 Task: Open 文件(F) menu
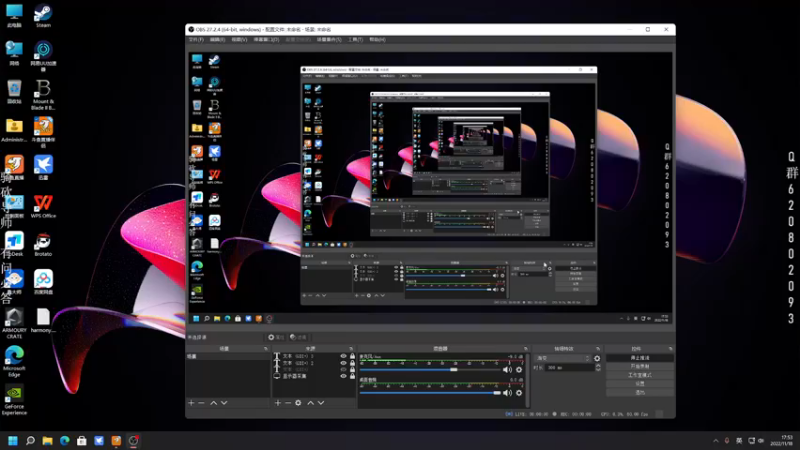pyautogui.click(x=196, y=40)
